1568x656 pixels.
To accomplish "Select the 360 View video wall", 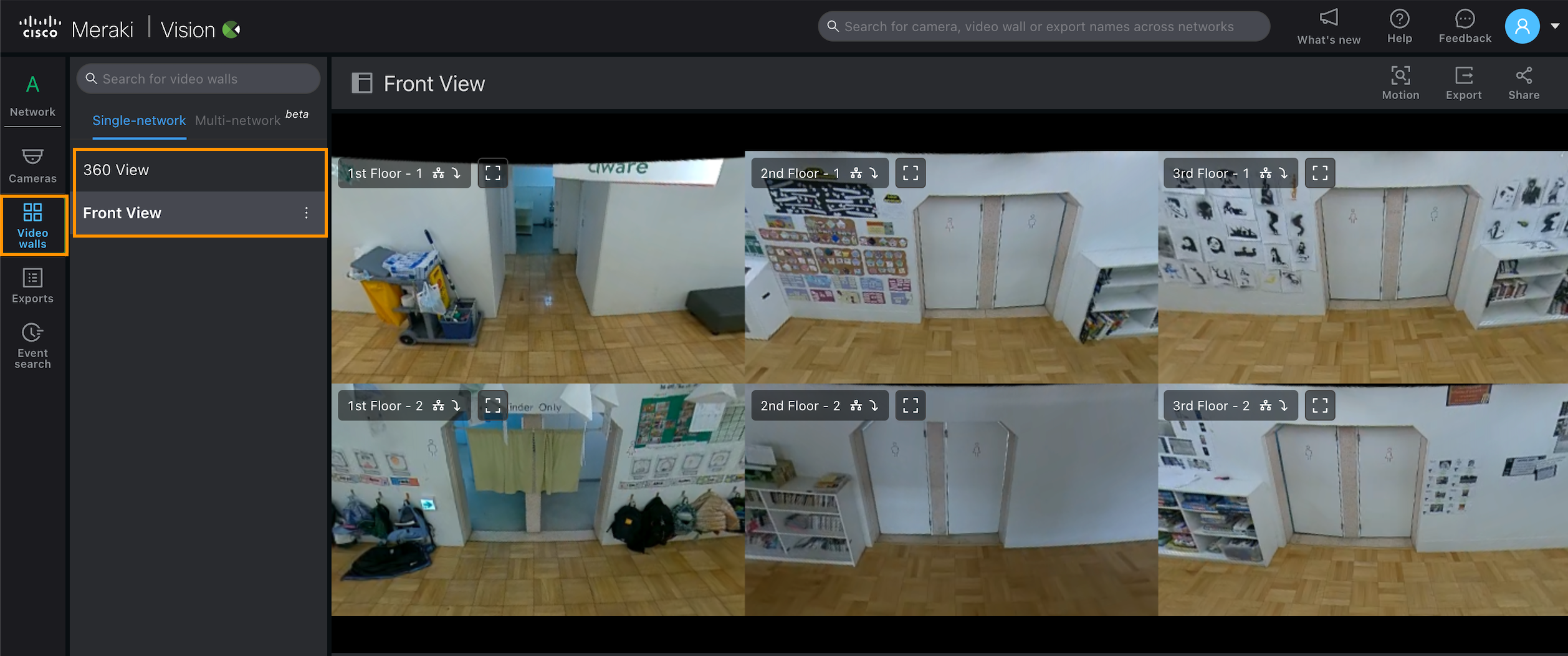I will [117, 169].
